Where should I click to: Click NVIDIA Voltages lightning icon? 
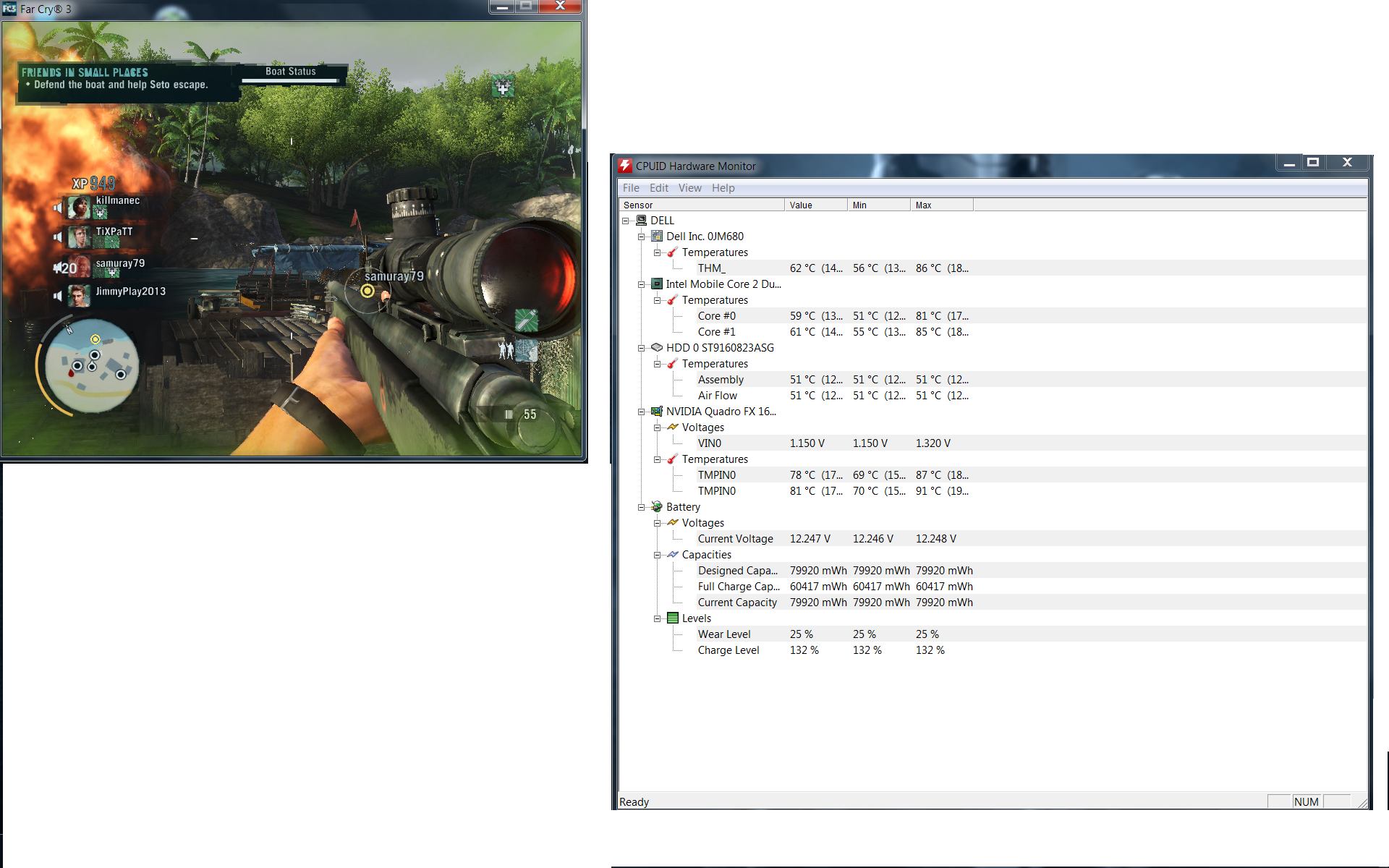click(673, 427)
